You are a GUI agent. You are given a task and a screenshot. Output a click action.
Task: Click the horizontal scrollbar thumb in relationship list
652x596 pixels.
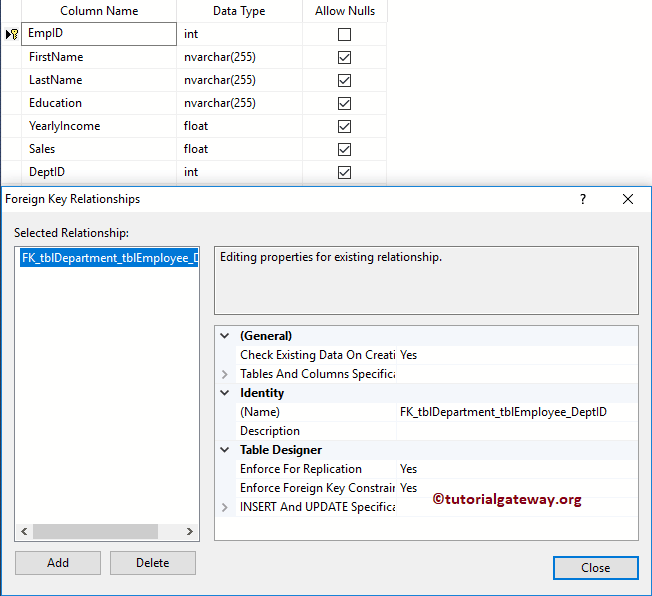95,531
